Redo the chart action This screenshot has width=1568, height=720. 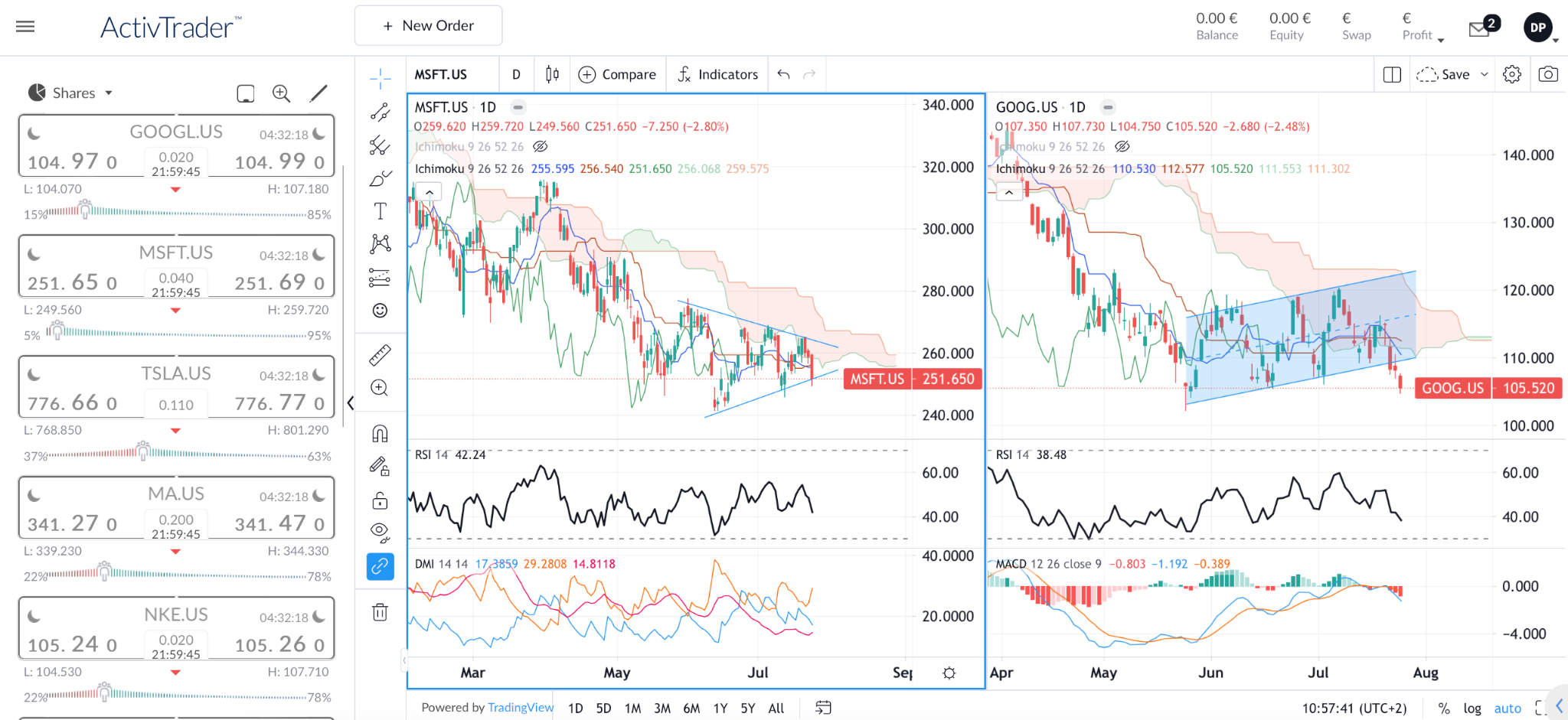(809, 74)
